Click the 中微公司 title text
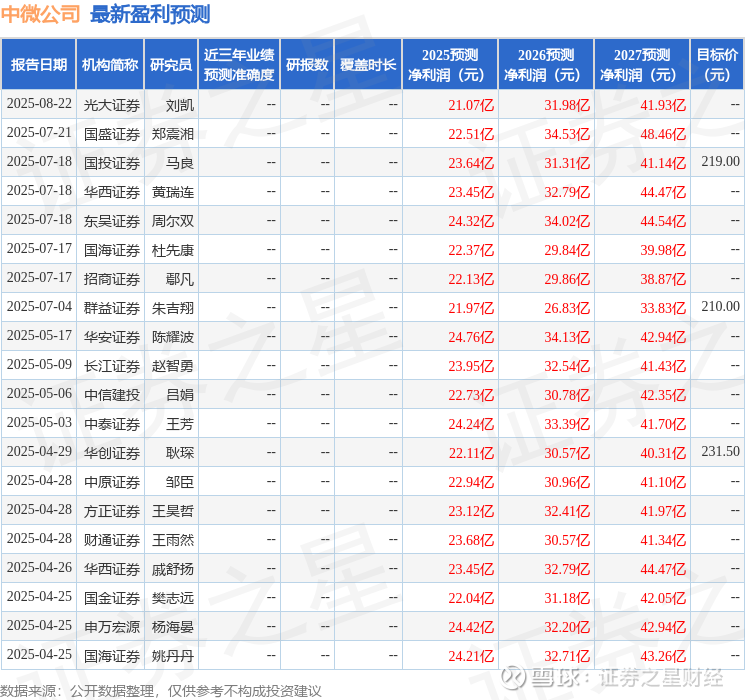The width and height of the screenshot is (745, 700). tap(40, 14)
